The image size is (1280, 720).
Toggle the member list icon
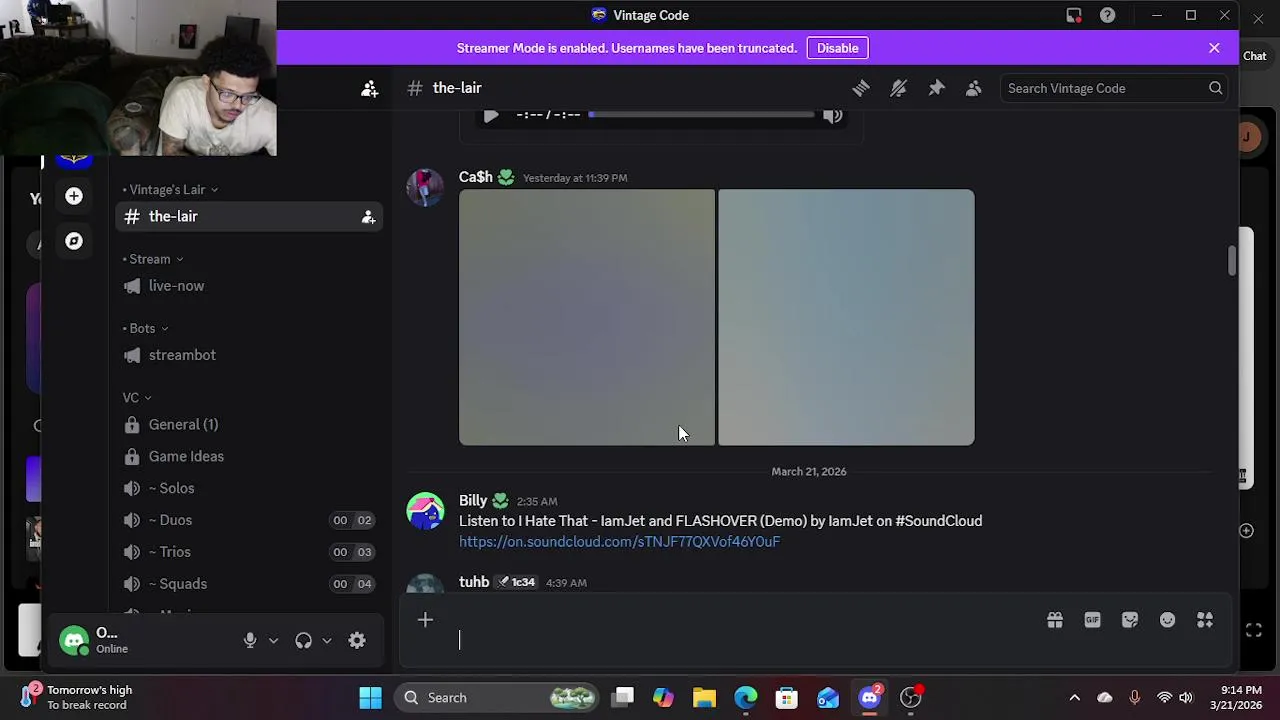coord(973,88)
